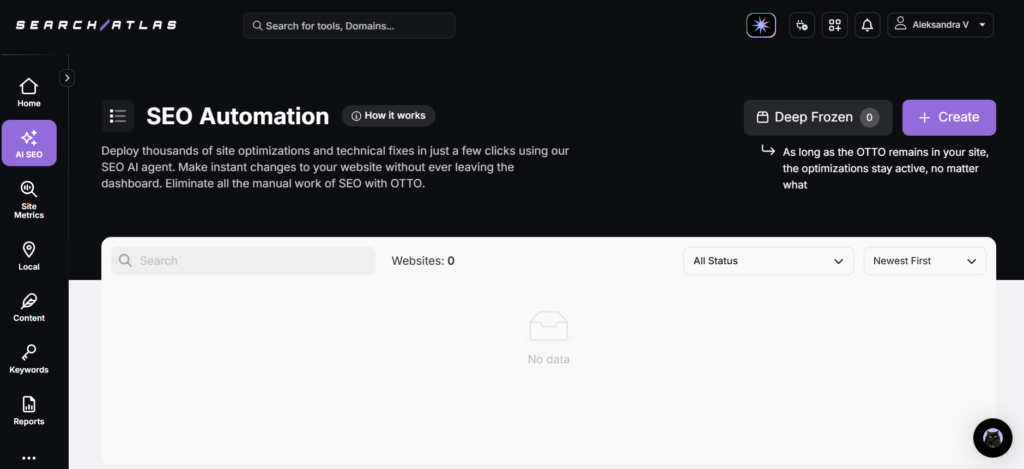Click the list icon beside SEO Automation
This screenshot has height=469, width=1024.
coord(118,116)
